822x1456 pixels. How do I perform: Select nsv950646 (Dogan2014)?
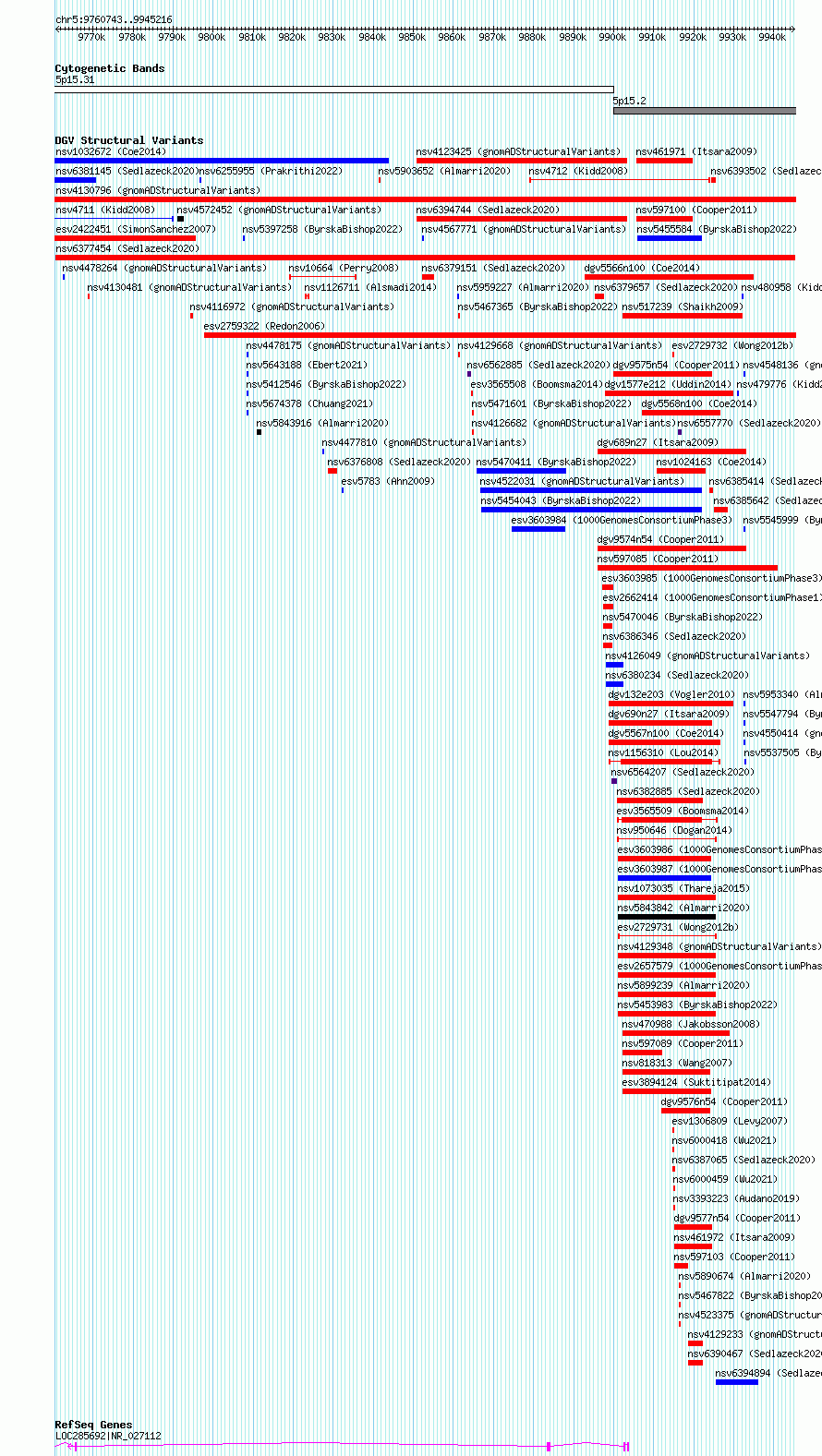[x=674, y=830]
